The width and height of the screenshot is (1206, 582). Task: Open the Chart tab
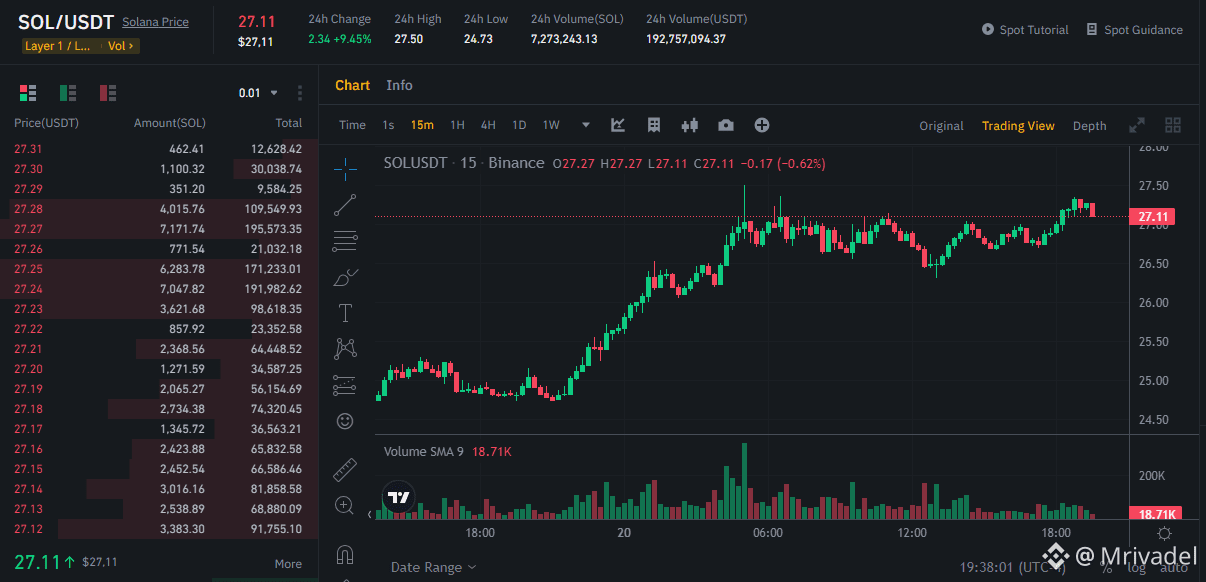tap(352, 85)
